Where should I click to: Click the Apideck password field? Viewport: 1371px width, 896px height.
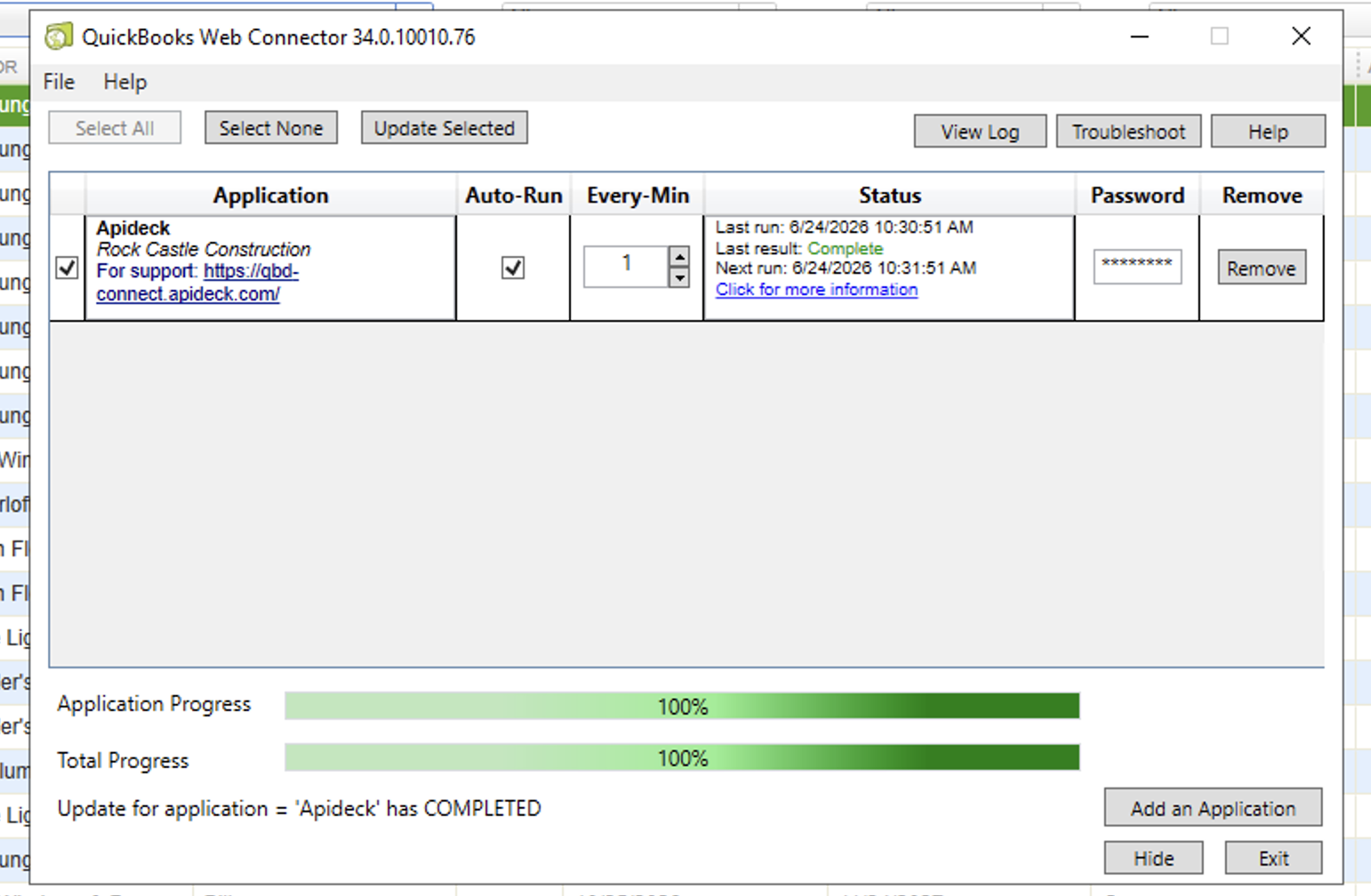pos(1137,267)
